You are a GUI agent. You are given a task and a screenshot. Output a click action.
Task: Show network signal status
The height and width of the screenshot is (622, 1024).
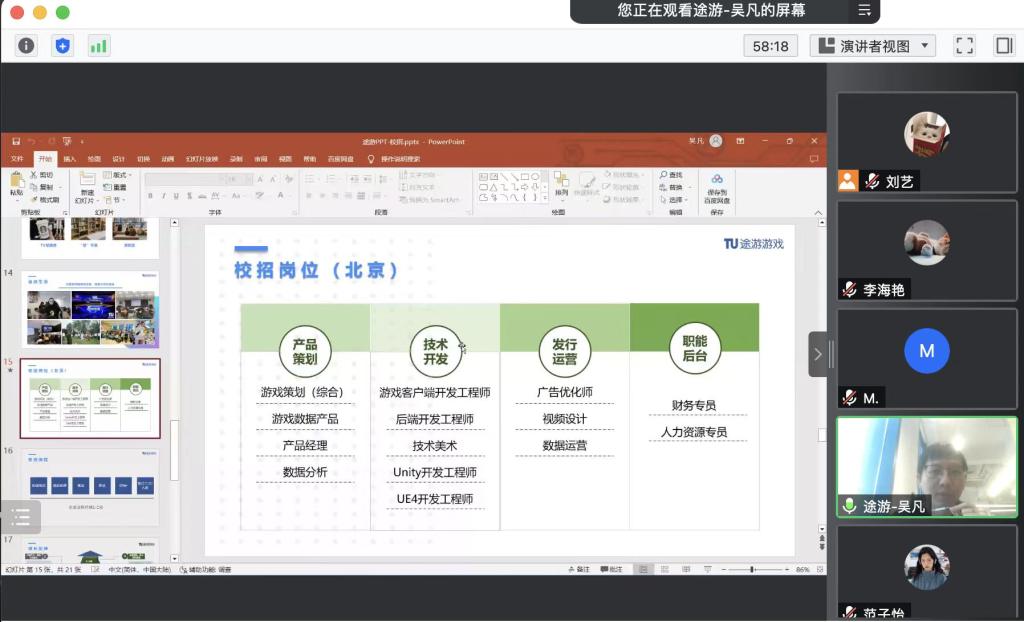pos(99,45)
